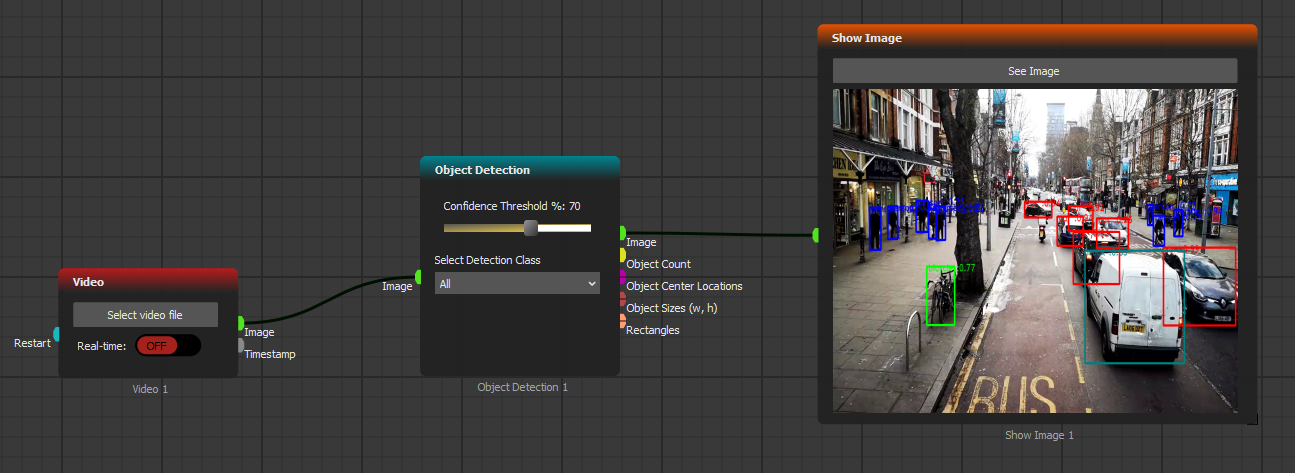Click the Object Detection Image input port
The image size is (1295, 473).
pyautogui.click(x=419, y=276)
